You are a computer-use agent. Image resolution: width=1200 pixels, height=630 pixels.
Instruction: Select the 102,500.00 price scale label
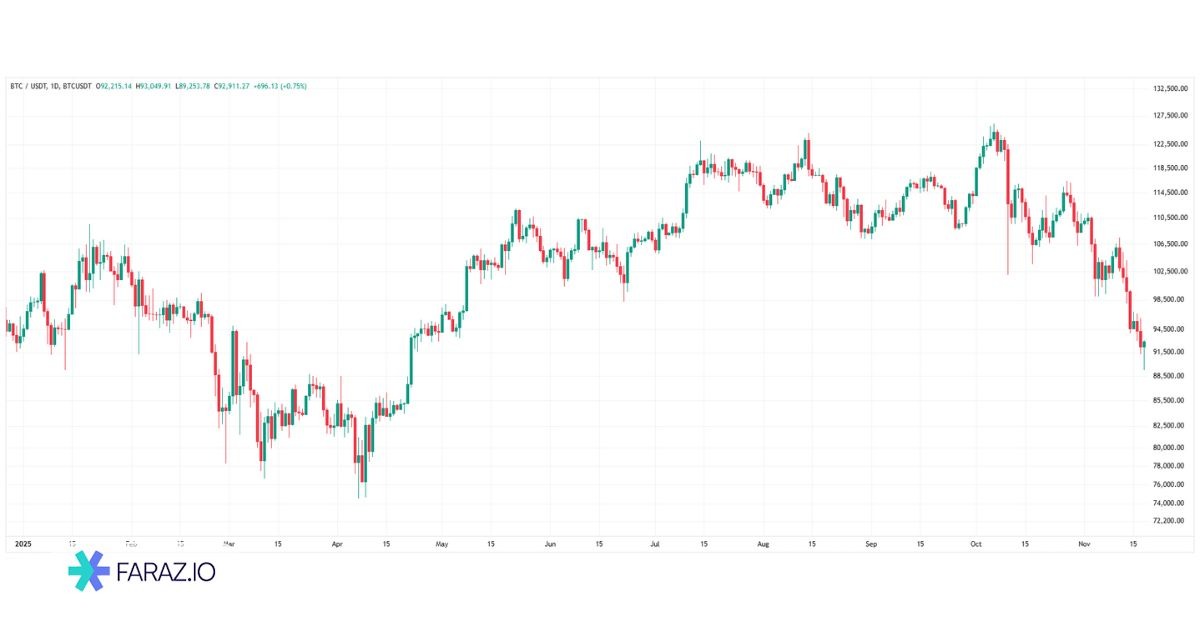pyautogui.click(x=1168, y=271)
